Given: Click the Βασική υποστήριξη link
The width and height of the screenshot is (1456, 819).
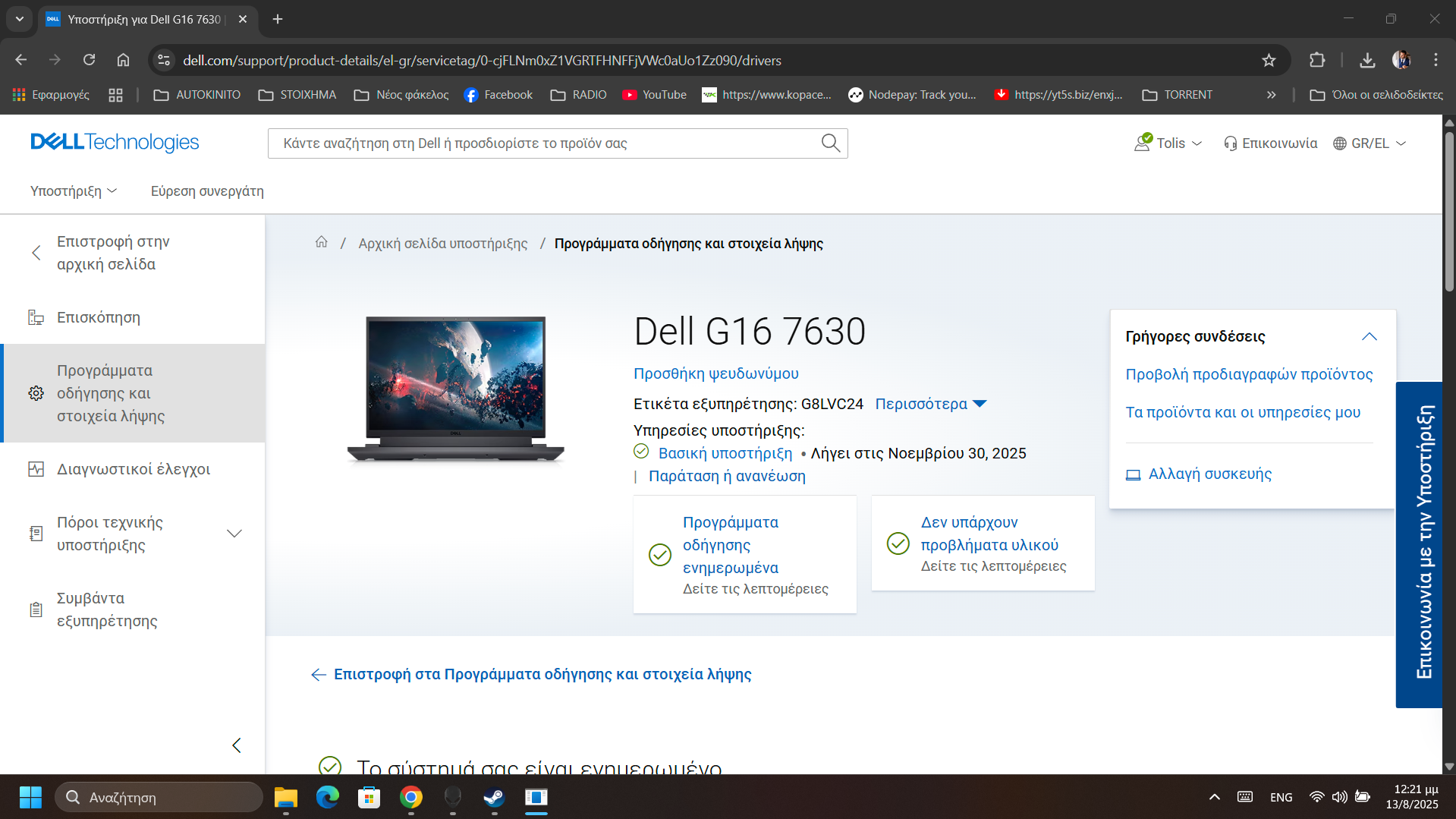Looking at the screenshot, I should click(725, 453).
